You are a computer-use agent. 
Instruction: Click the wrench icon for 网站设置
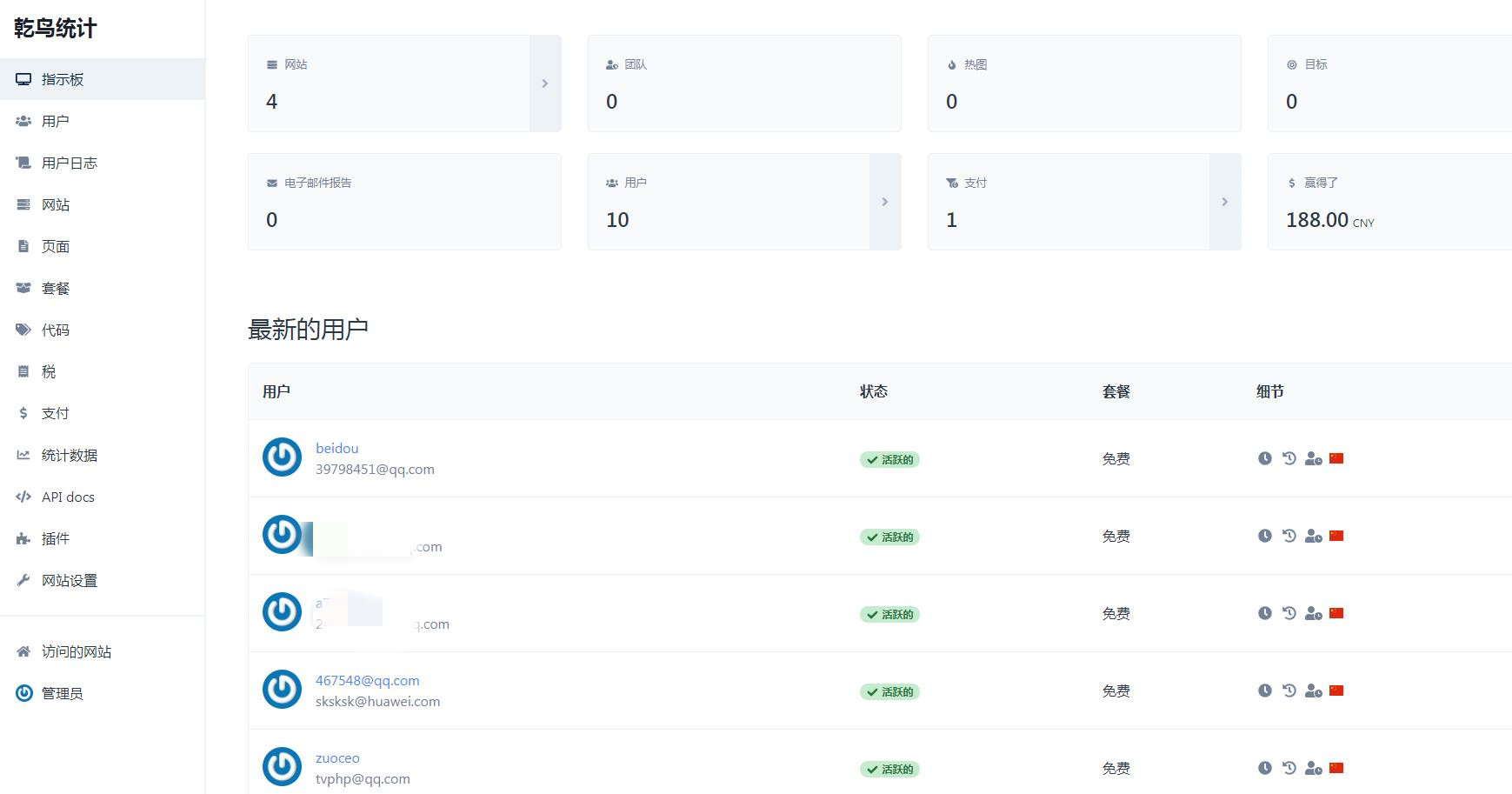click(23, 580)
